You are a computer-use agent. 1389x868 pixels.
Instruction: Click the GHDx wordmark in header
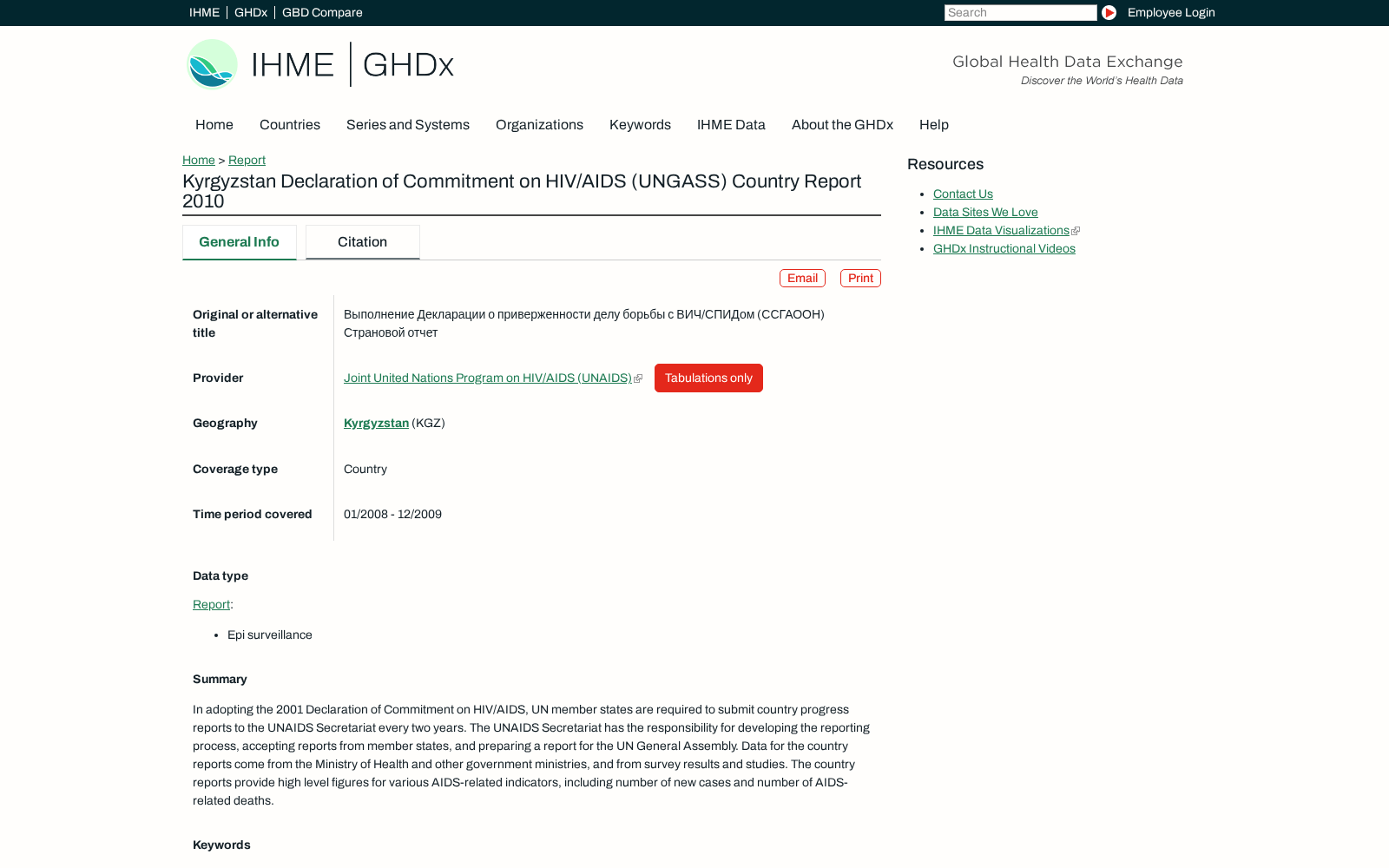408,65
